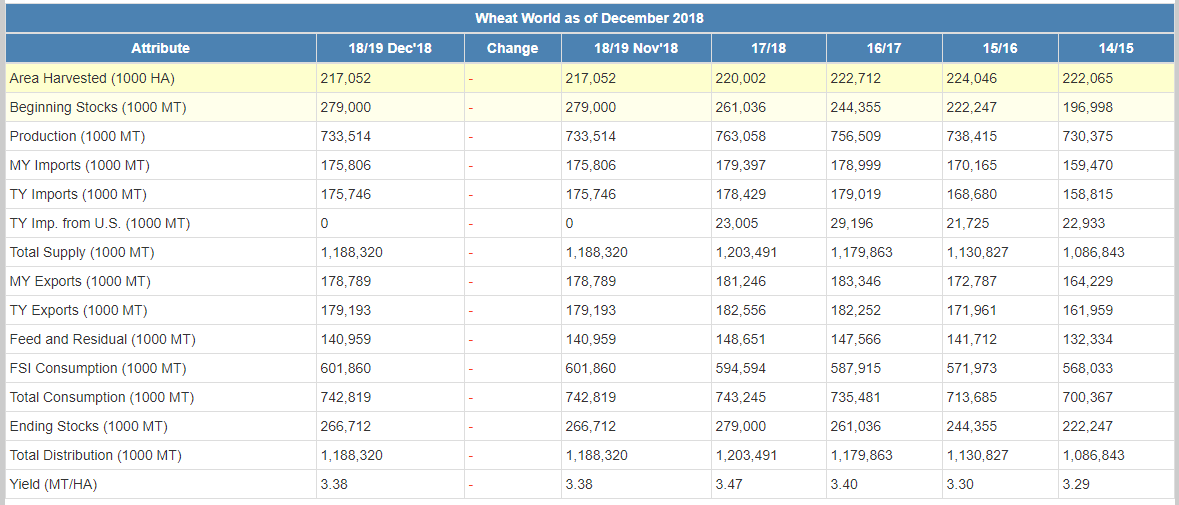The image size is (1179, 505).
Task: Select the Yield (MT/HA) row label
Action: tap(54, 484)
